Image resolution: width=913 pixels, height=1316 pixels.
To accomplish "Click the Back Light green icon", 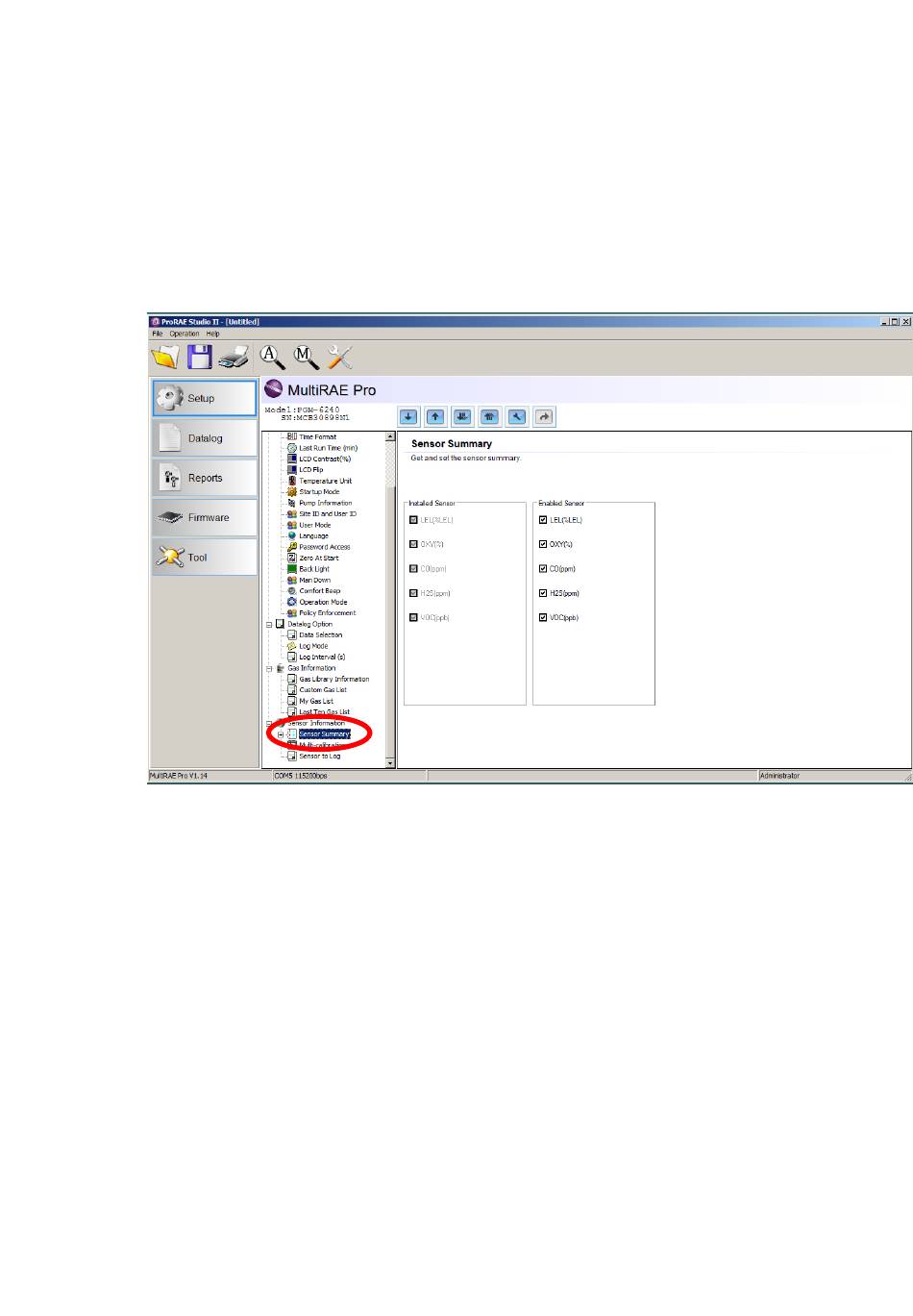I will coord(292,569).
